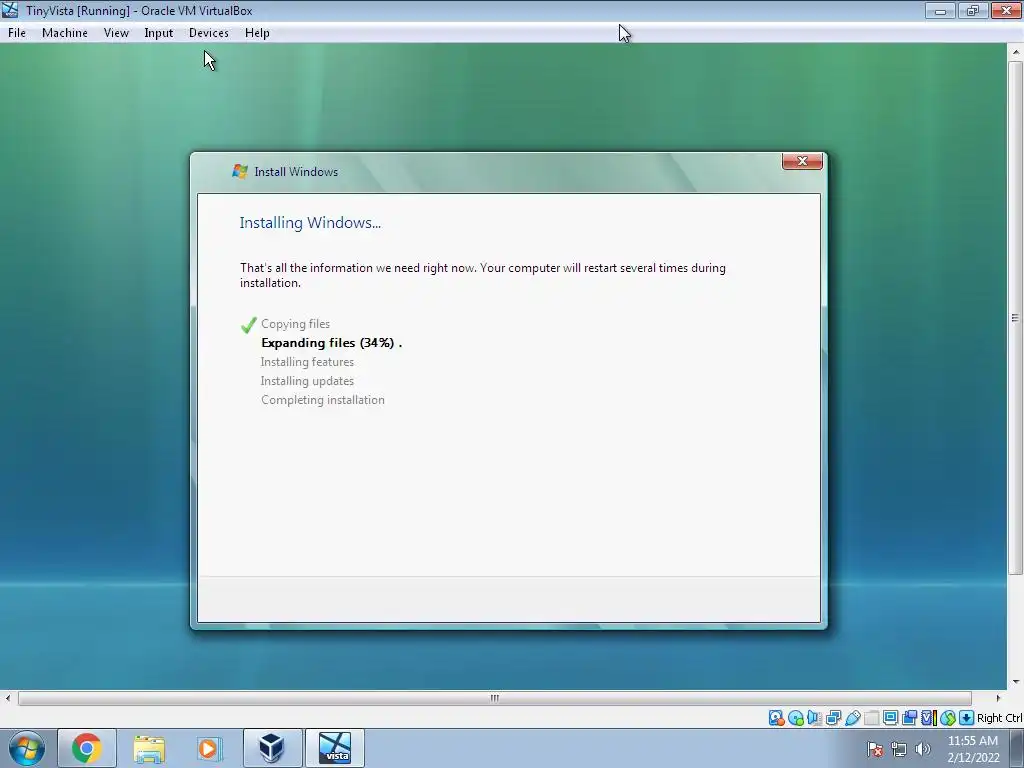Image resolution: width=1024 pixels, height=768 pixels.
Task: Click the horizontal scrollbar right arrow
Action: (x=997, y=698)
